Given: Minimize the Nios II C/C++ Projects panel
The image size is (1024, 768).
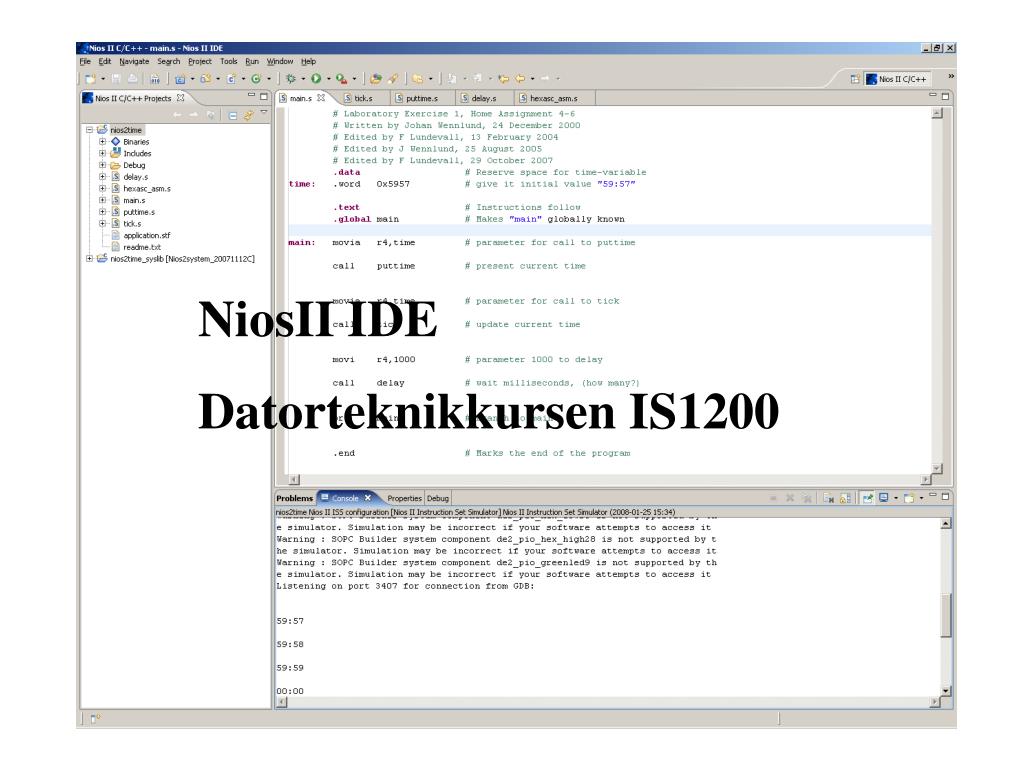Looking at the screenshot, I should 251,95.
